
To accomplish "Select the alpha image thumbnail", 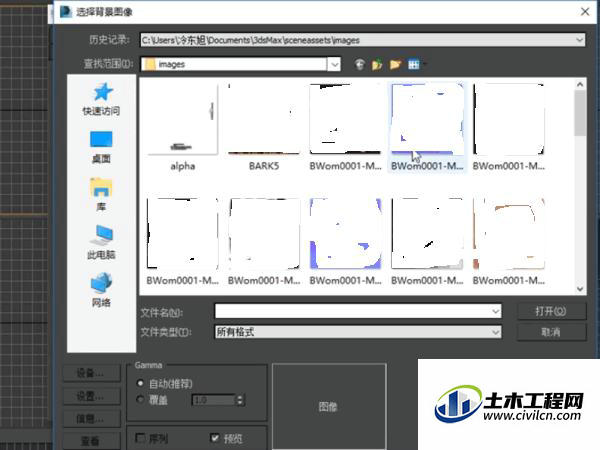I will [183, 127].
